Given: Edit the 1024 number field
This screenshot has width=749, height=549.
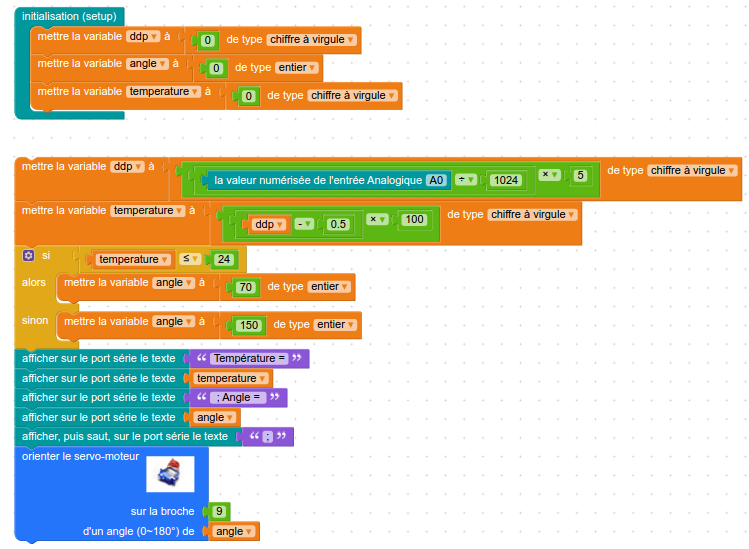Looking at the screenshot, I should pyautogui.click(x=506, y=180).
